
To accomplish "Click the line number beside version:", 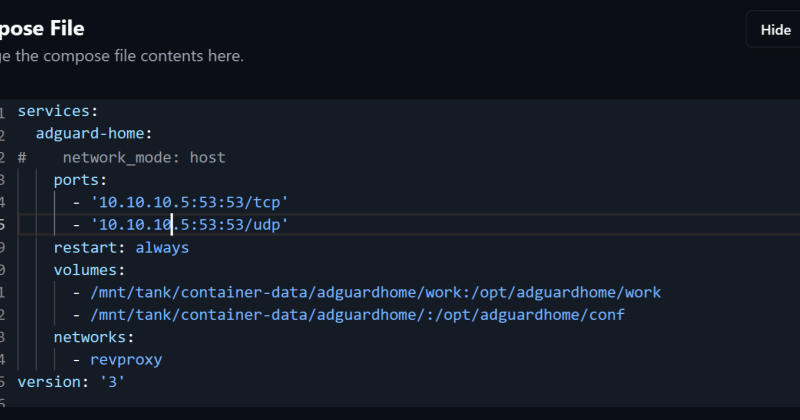I will [x=3, y=383].
